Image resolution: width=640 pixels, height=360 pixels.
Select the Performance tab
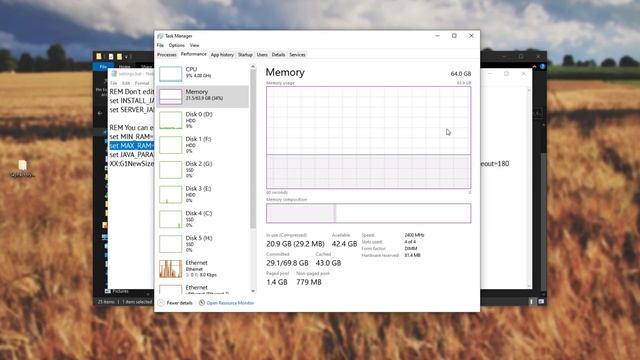tap(193, 54)
